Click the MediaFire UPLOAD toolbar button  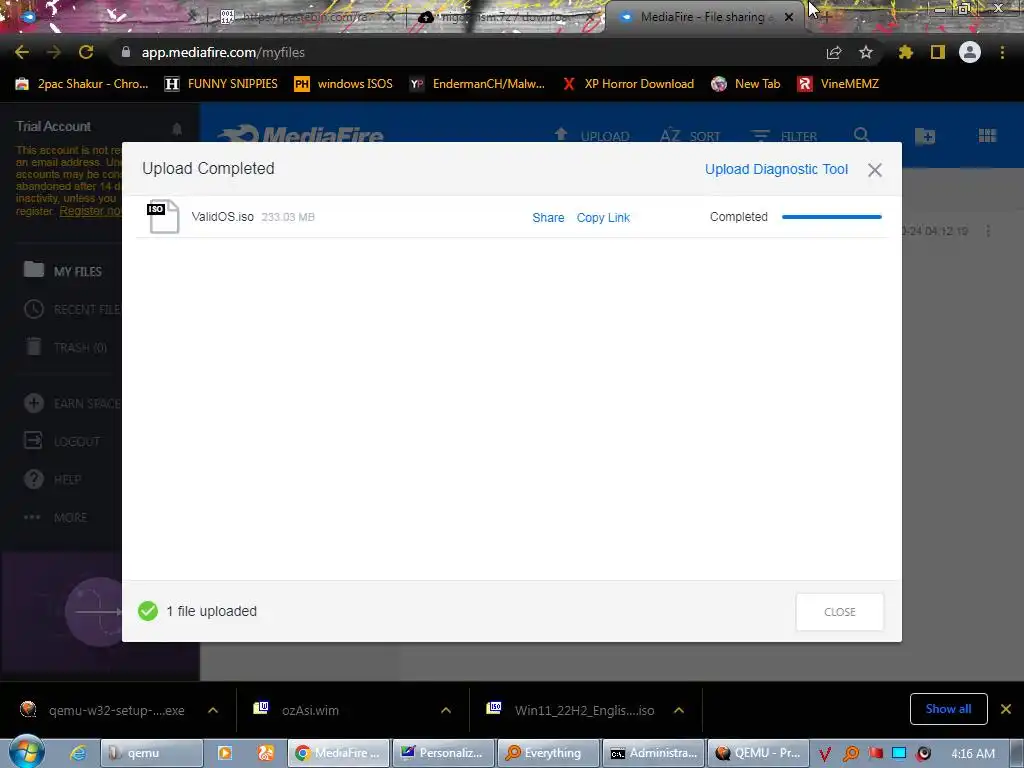(591, 136)
